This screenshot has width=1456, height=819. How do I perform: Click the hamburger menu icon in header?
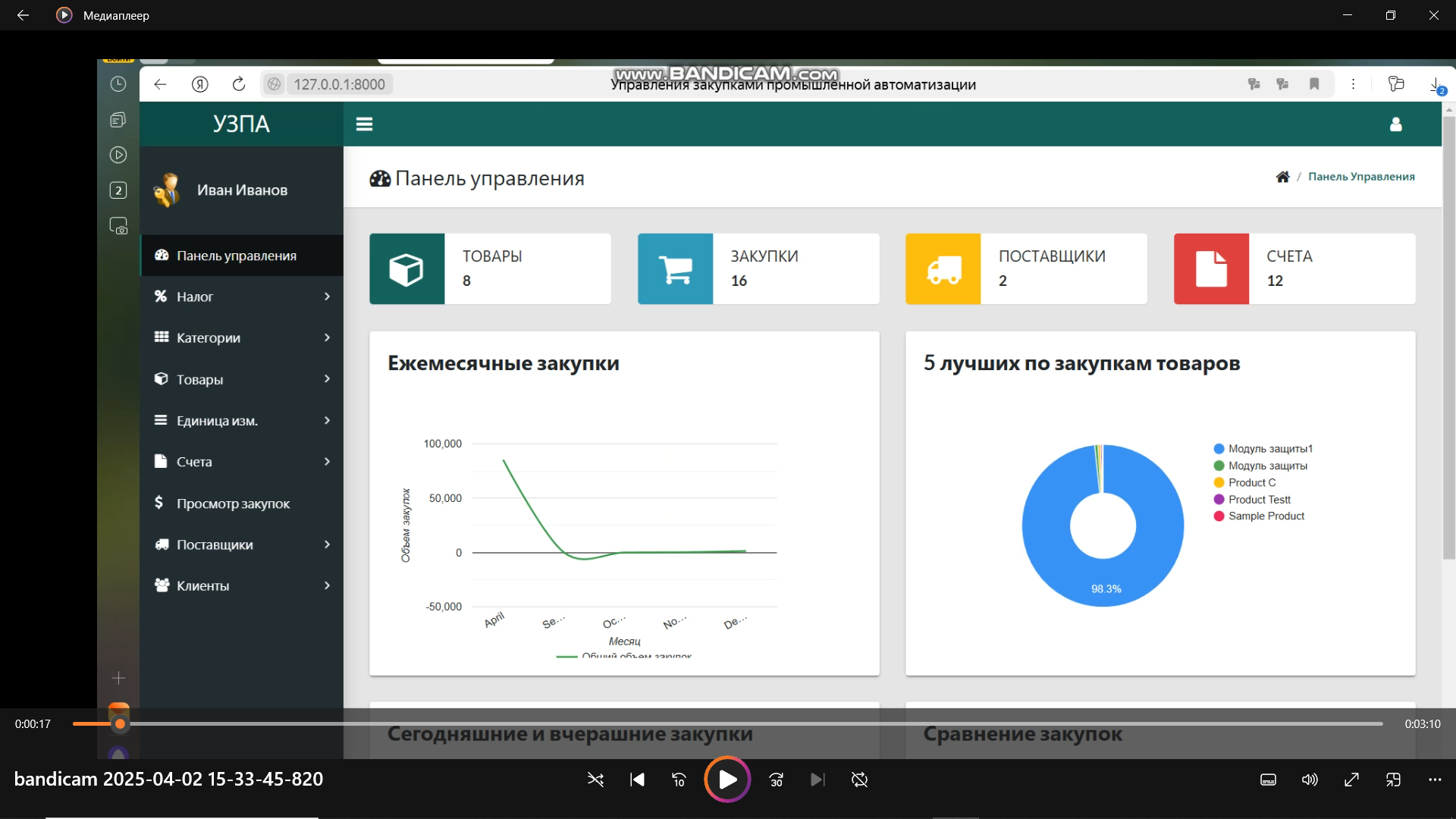(364, 124)
